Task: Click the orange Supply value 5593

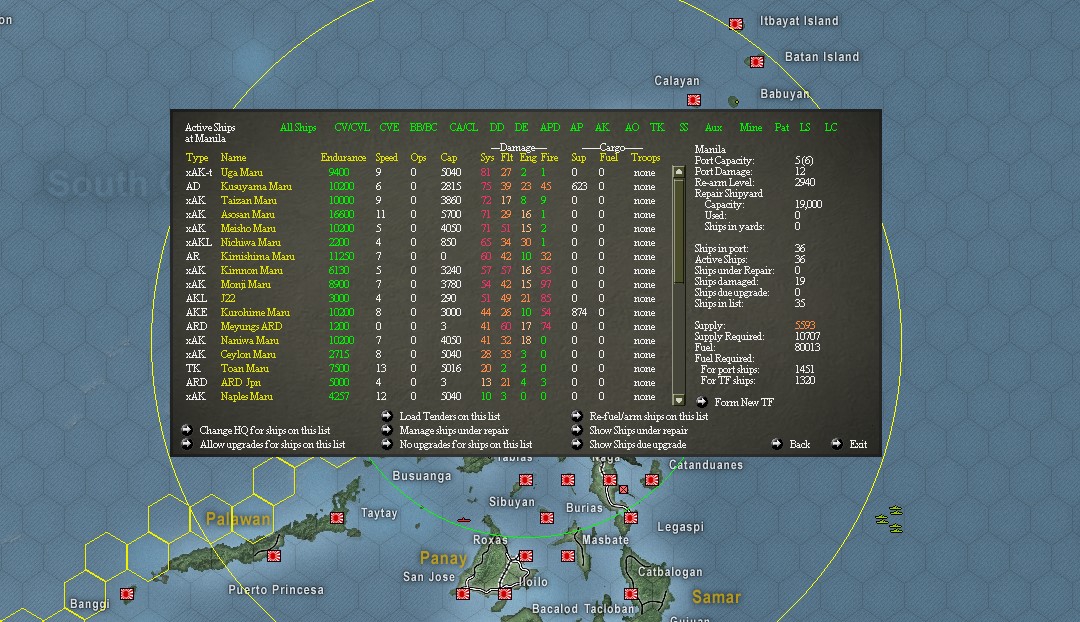Action: 804,326
